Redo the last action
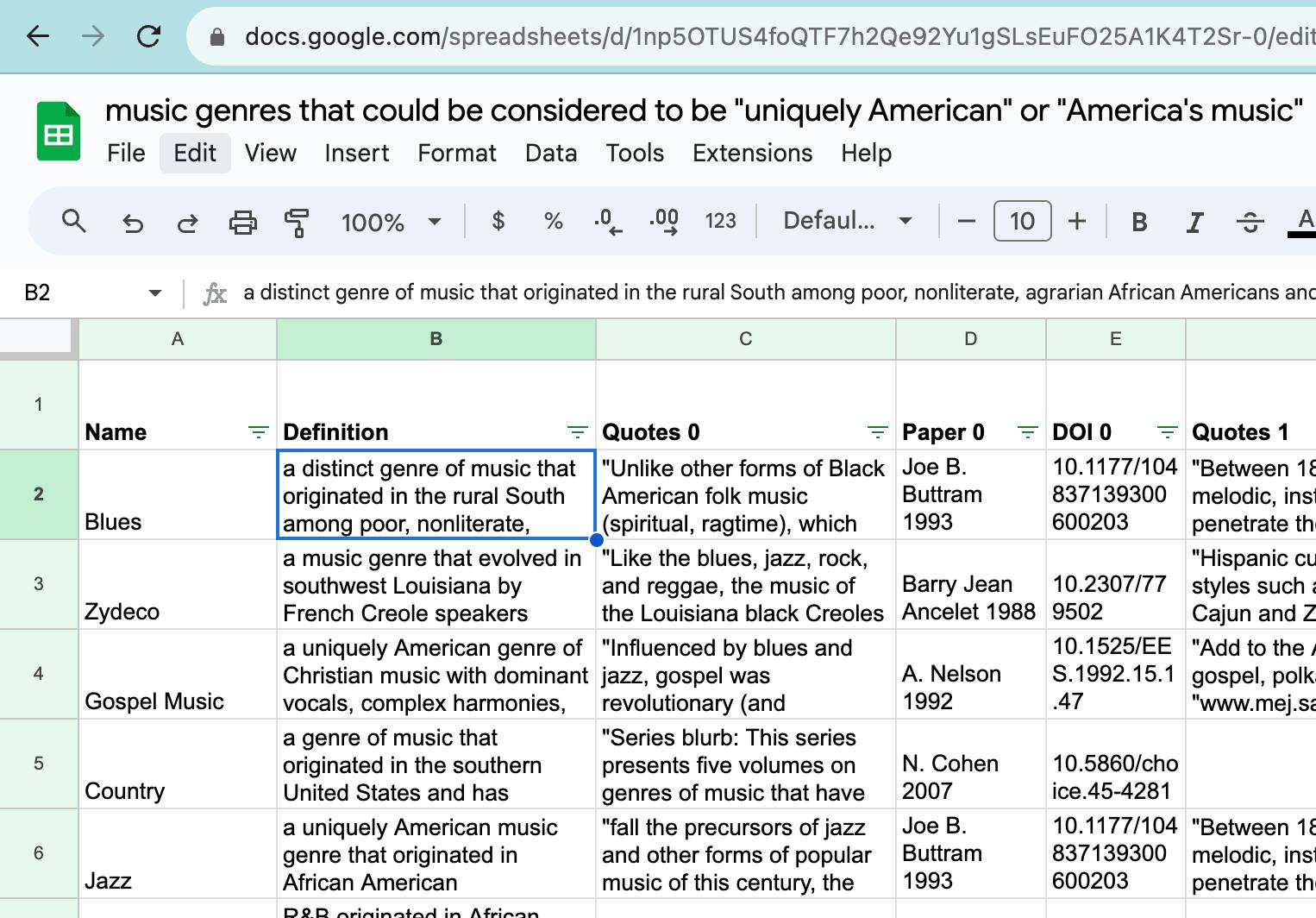 pos(187,223)
